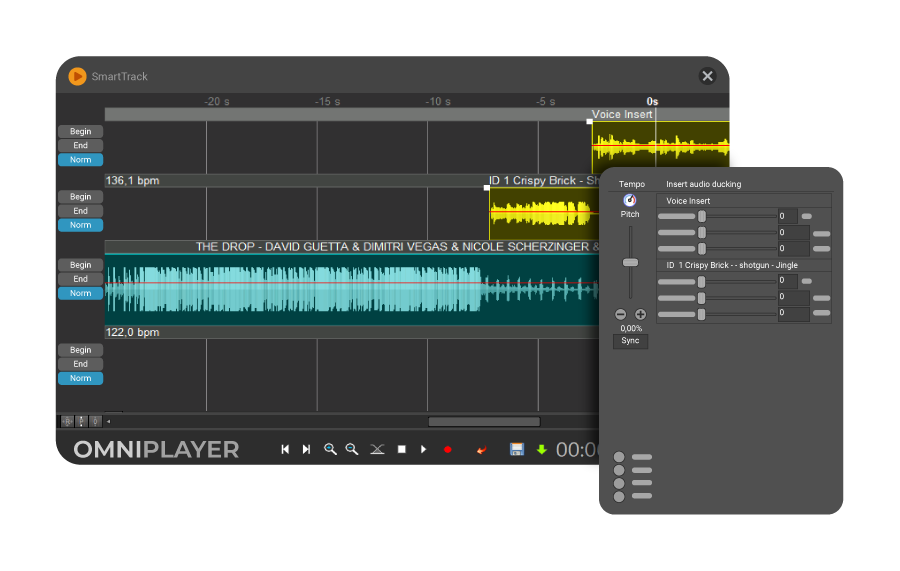Click the '136,1 bpm' track label

133,181
